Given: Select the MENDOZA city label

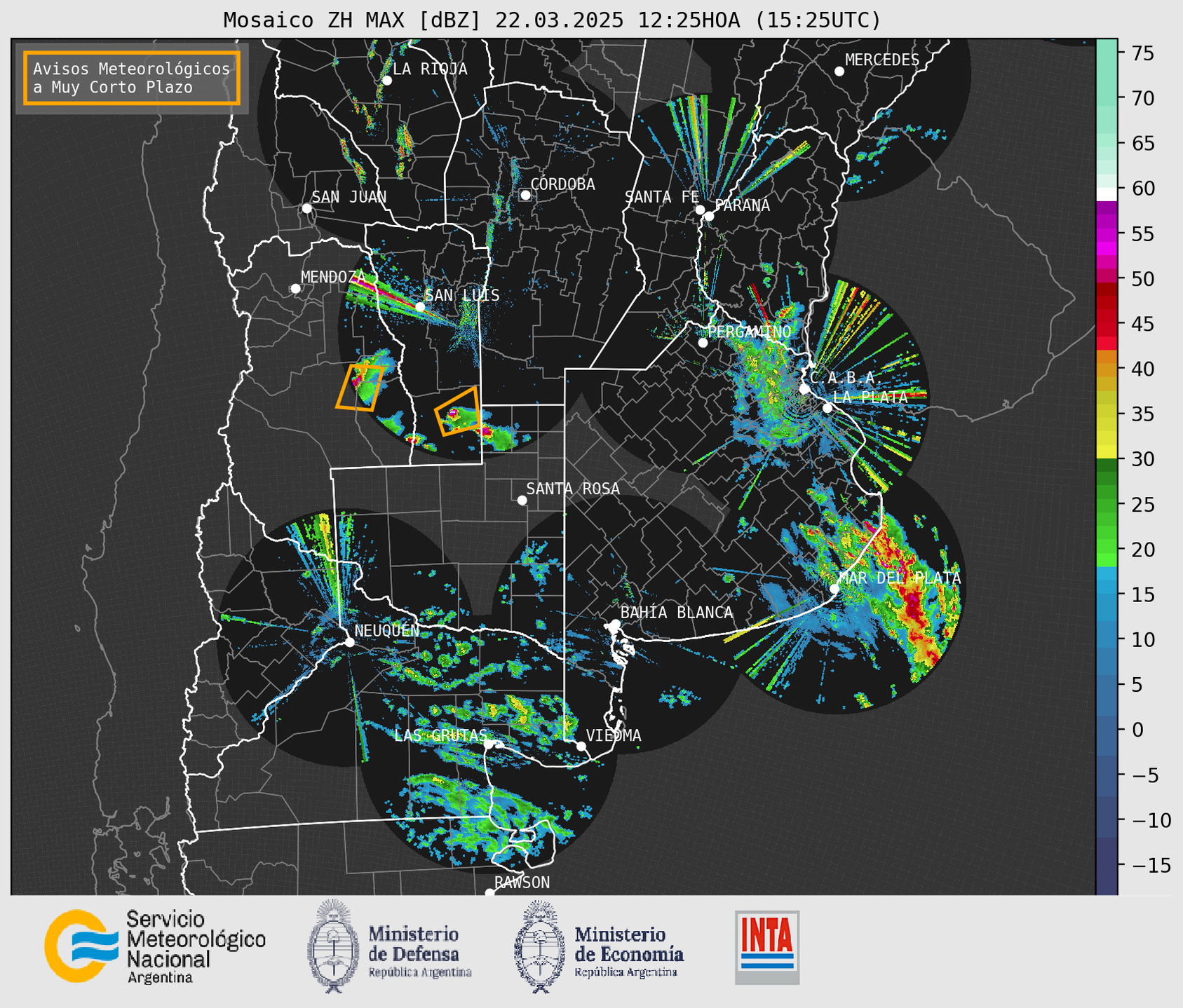Looking at the screenshot, I should pyautogui.click(x=334, y=277).
